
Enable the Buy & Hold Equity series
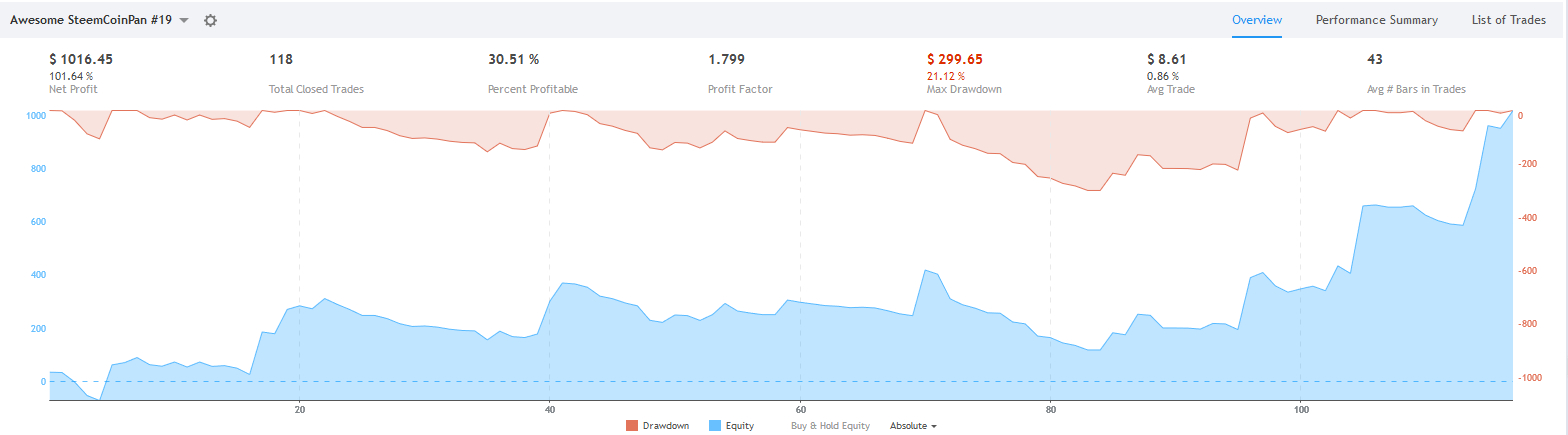826,426
